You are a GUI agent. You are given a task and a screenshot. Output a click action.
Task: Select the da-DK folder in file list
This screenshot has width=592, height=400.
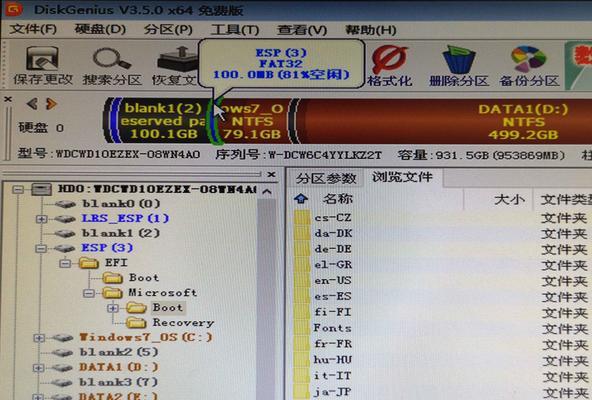click(333, 233)
